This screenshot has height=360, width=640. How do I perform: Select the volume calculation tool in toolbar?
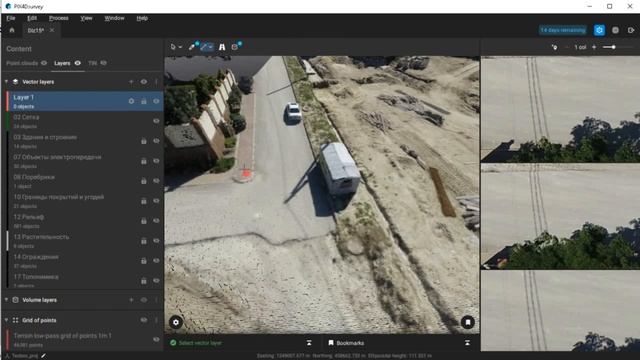(x=236, y=47)
